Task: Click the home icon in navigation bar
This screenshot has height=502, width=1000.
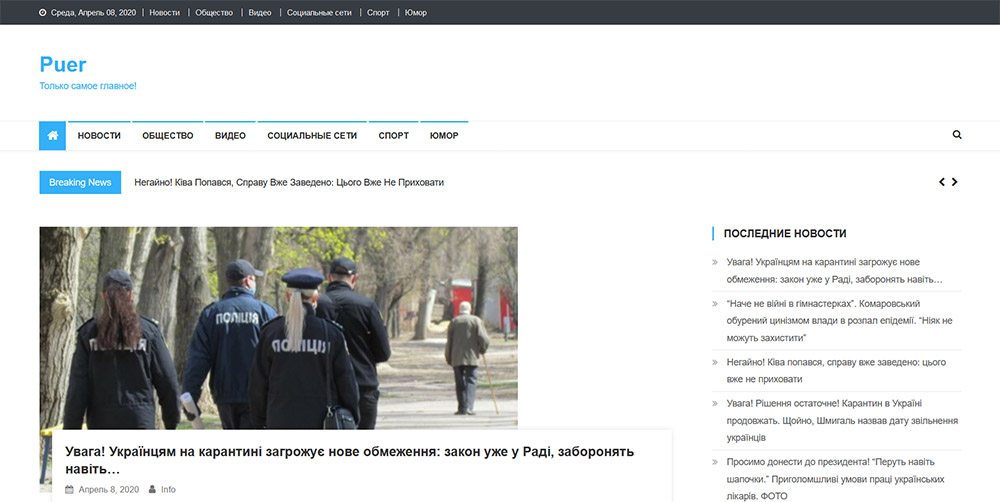Action: [52, 136]
